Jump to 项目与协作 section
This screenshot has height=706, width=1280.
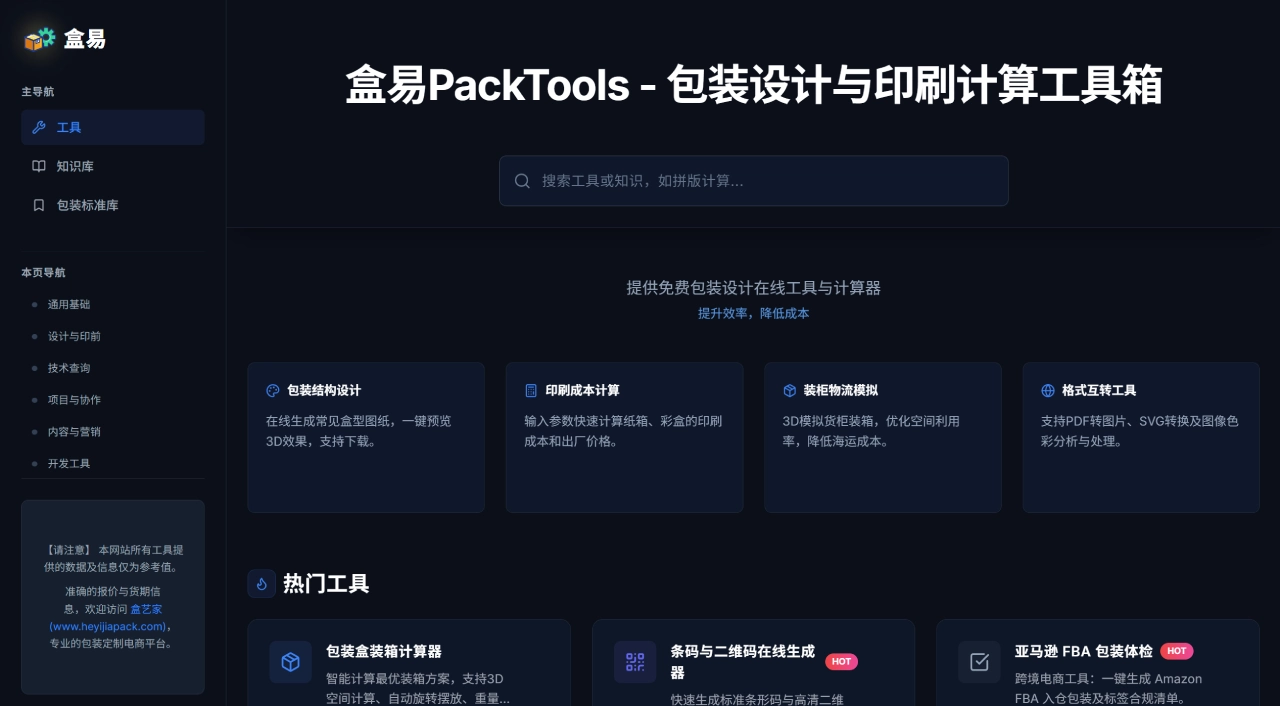[74, 400]
